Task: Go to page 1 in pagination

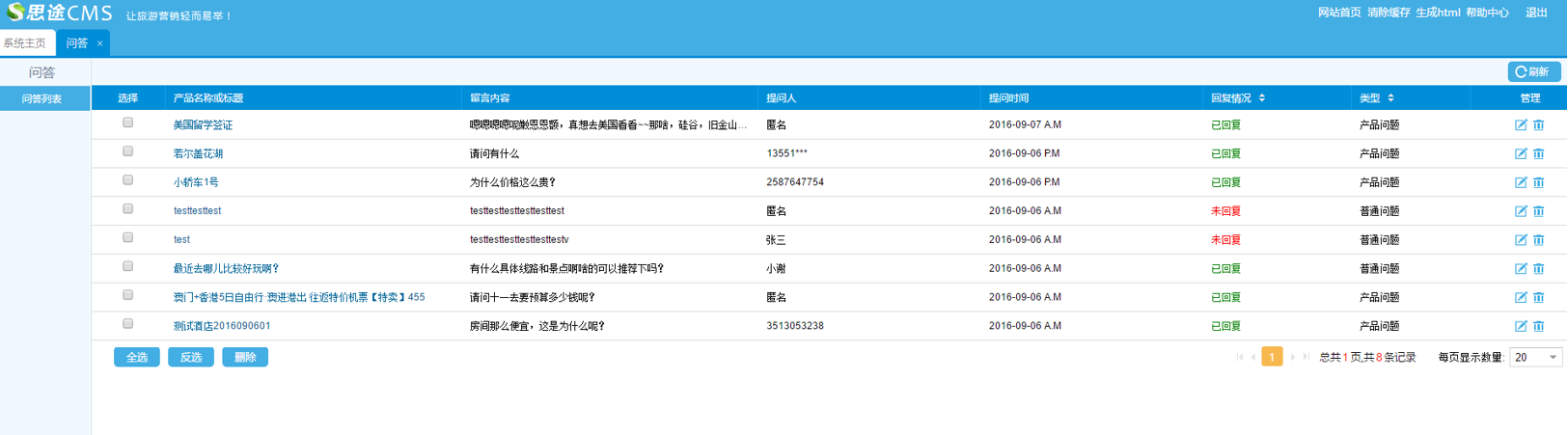Action: [x=1272, y=358]
